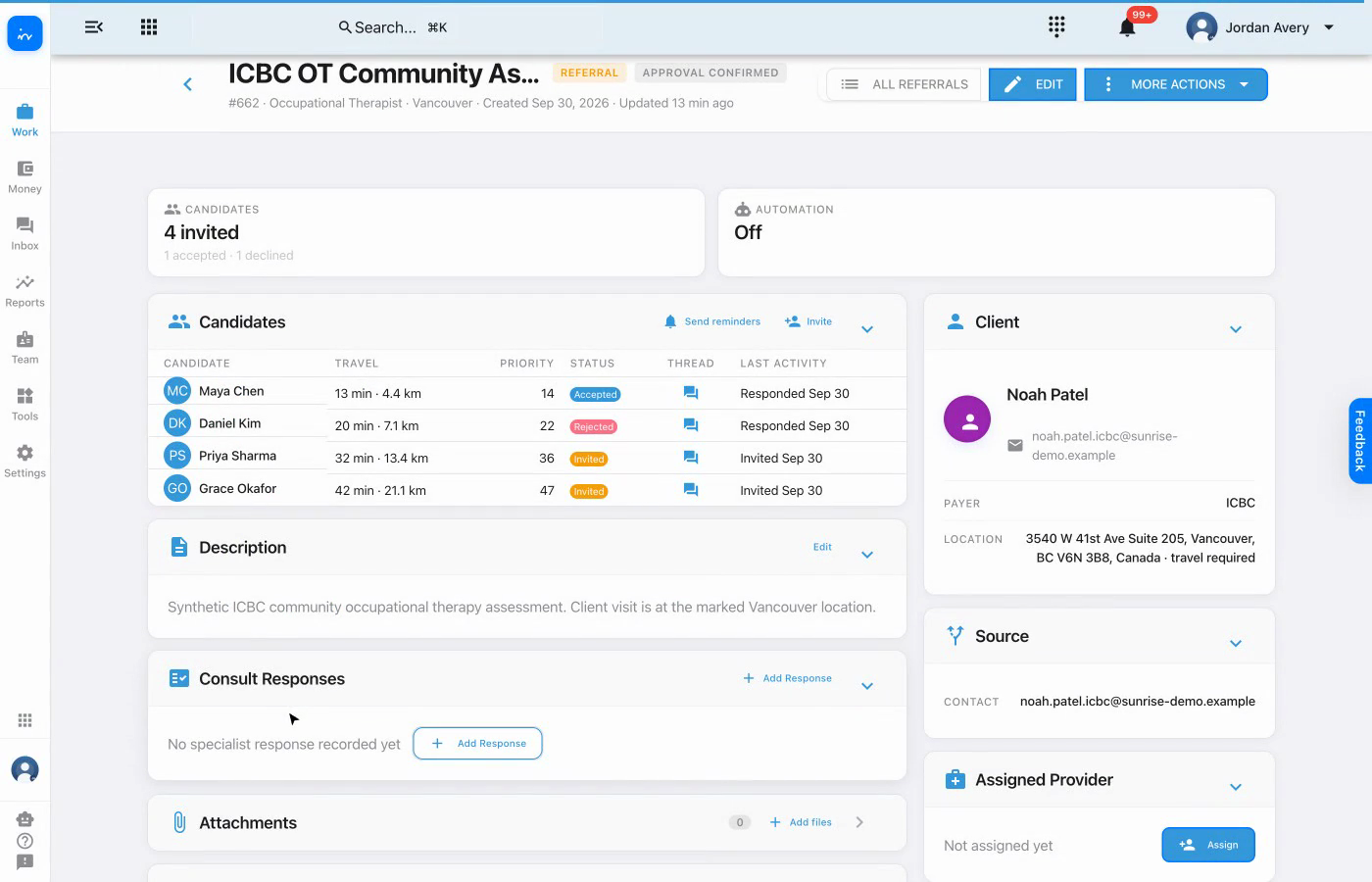Send reminders to candidates
Image resolution: width=1372 pixels, height=882 pixels.
[x=712, y=321]
